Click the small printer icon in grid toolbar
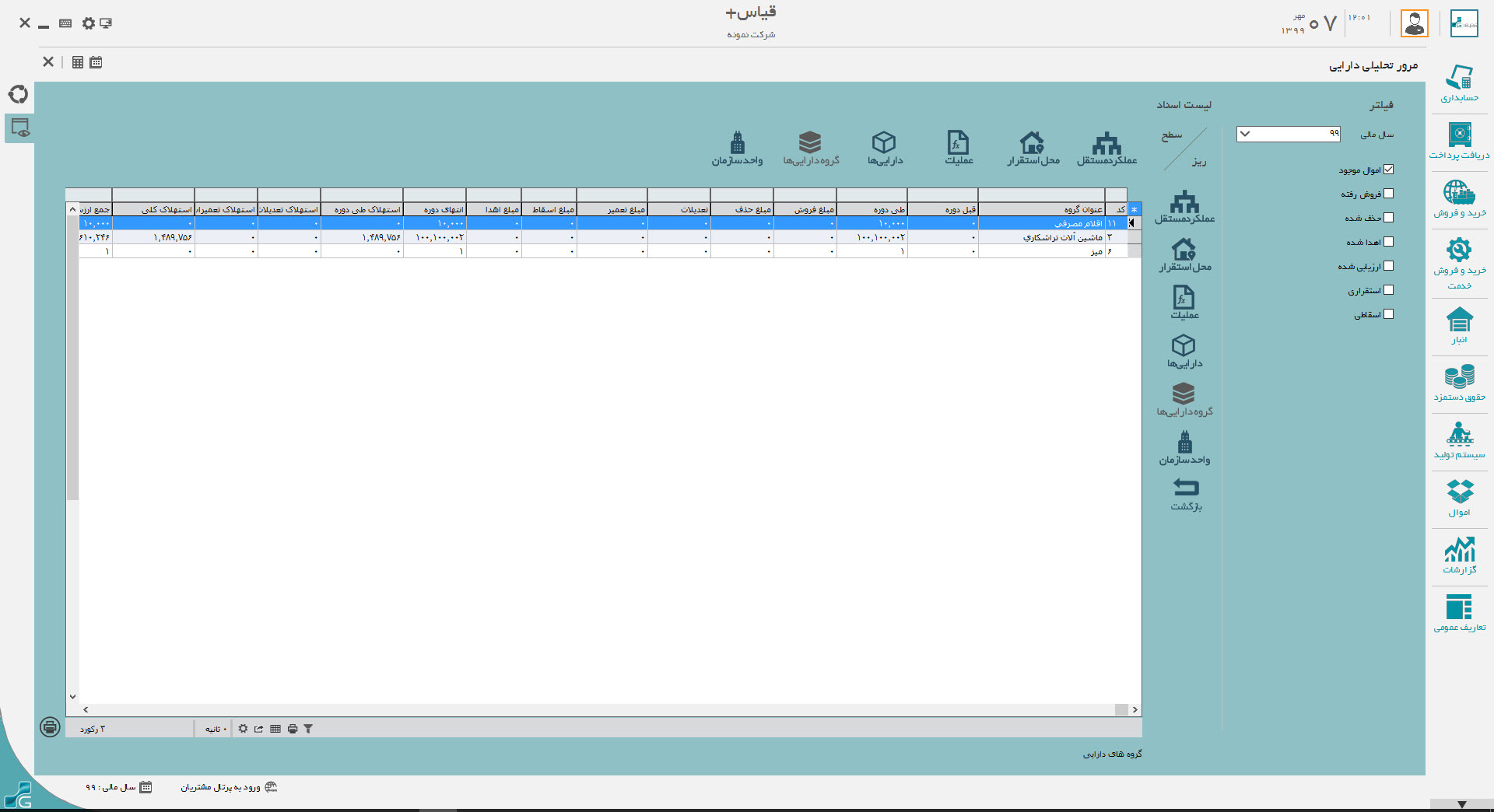 coord(293,729)
